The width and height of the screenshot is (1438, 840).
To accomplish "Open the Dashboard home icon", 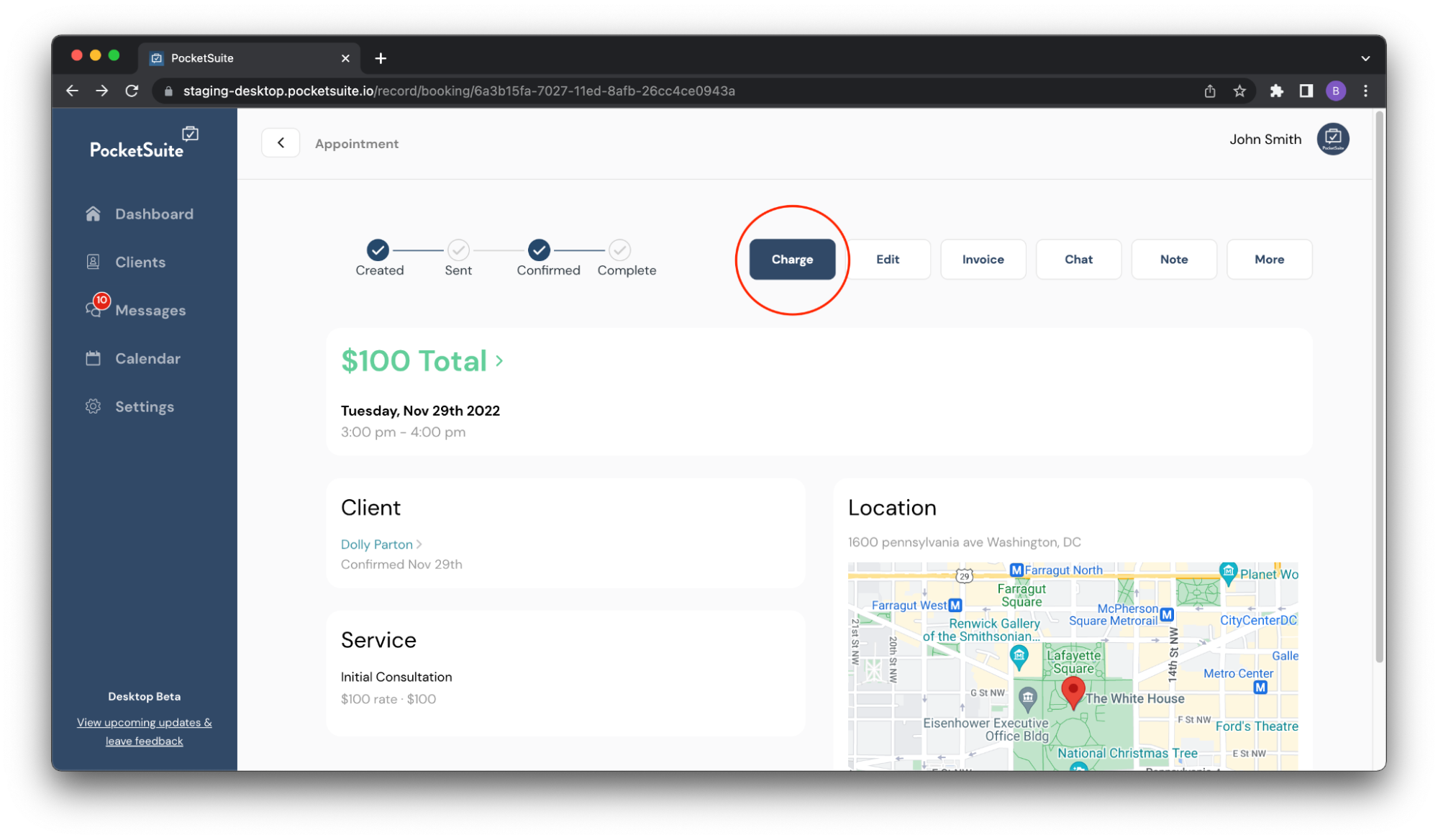I will (x=93, y=214).
